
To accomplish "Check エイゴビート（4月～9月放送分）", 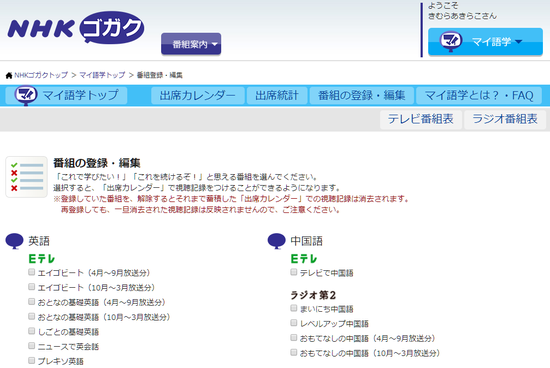I will 32,272.
